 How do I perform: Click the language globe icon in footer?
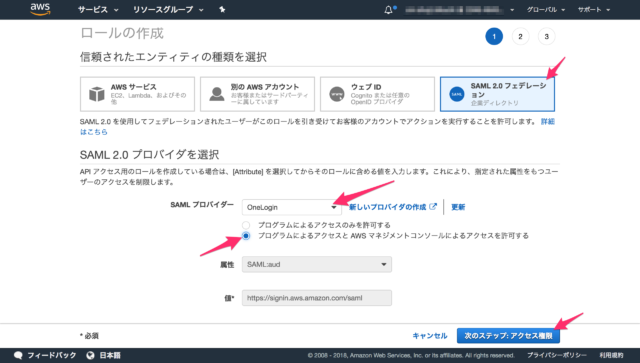pos(91,355)
